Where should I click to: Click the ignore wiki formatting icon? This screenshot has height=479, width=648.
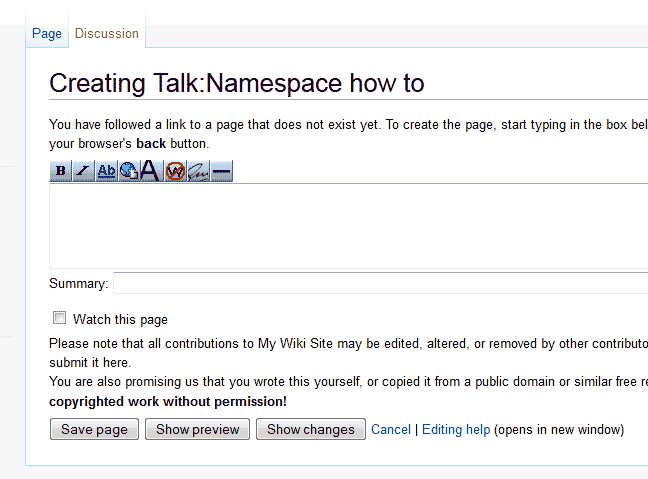[x=174, y=171]
